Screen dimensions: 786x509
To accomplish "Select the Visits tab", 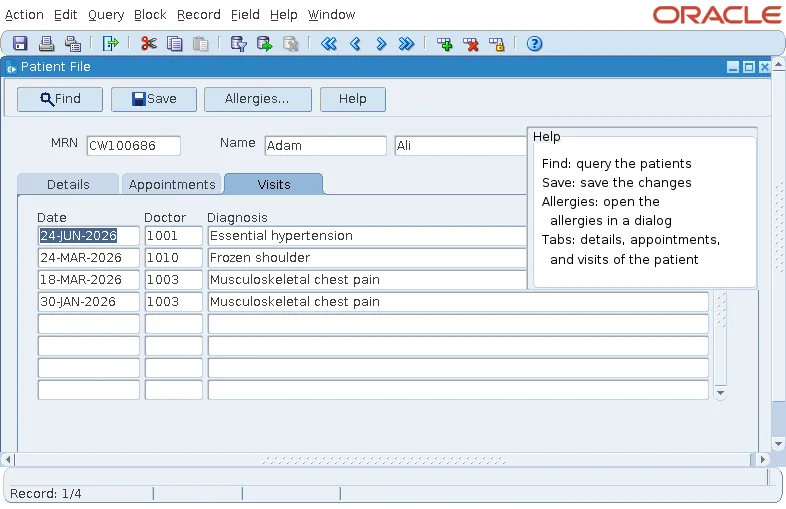I will pyautogui.click(x=274, y=184).
